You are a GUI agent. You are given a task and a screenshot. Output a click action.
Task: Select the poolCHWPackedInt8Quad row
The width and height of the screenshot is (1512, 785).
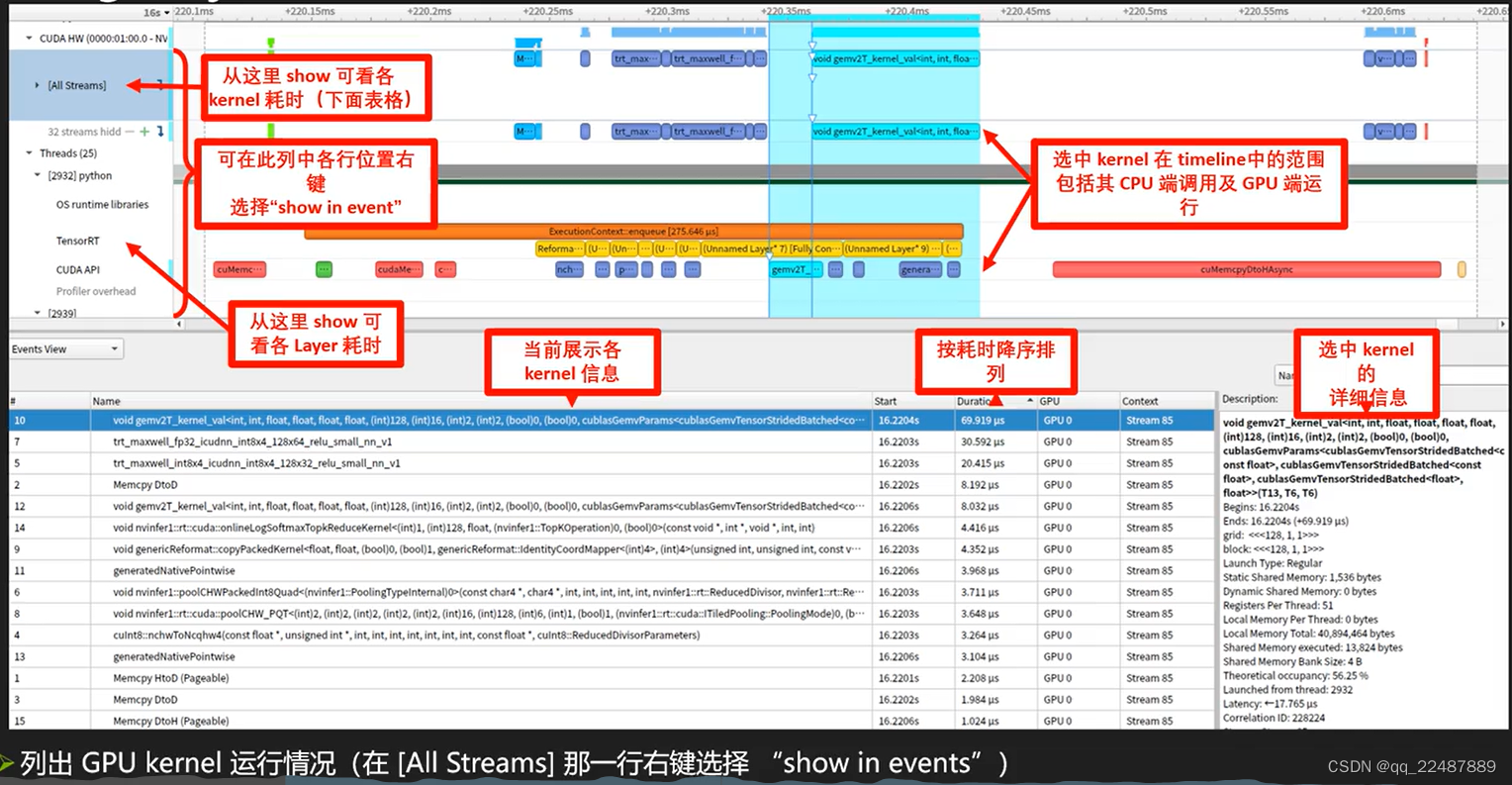[612, 592]
